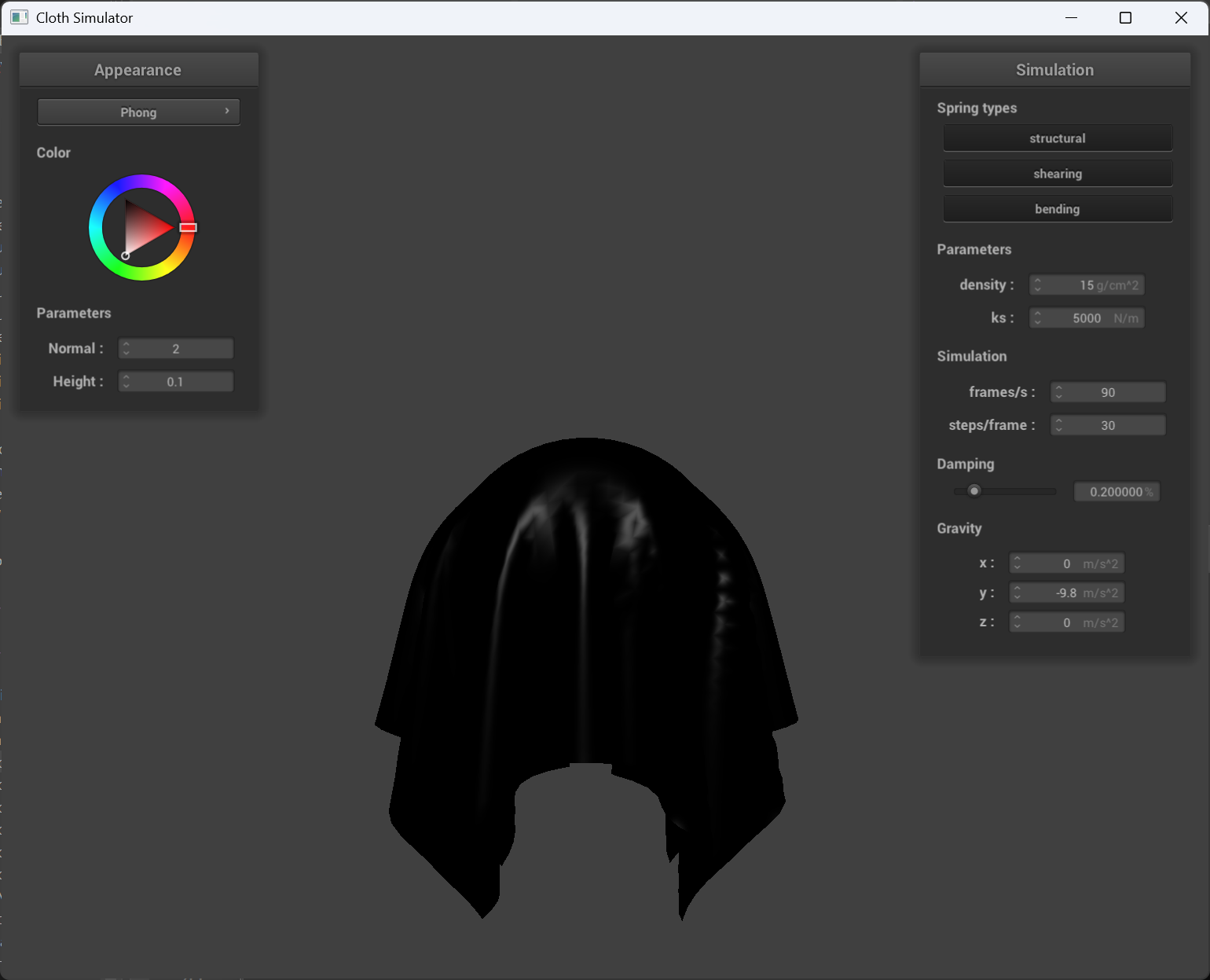Toggle the structural spring type

pyautogui.click(x=1058, y=138)
